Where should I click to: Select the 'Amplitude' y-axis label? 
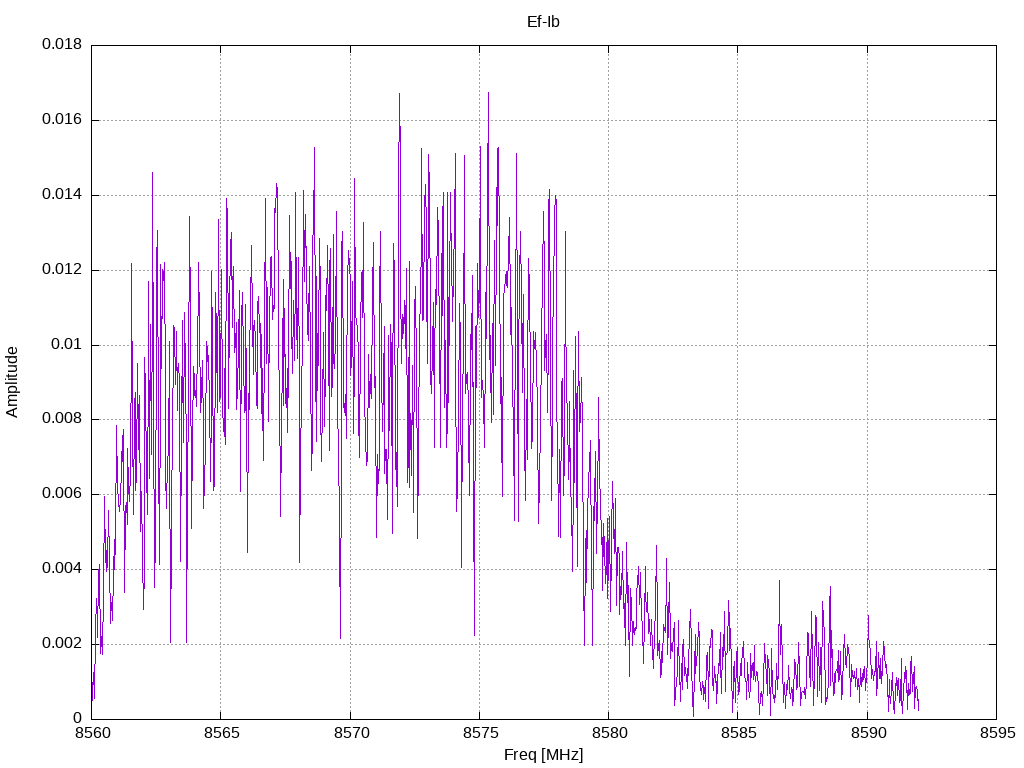pos(12,382)
